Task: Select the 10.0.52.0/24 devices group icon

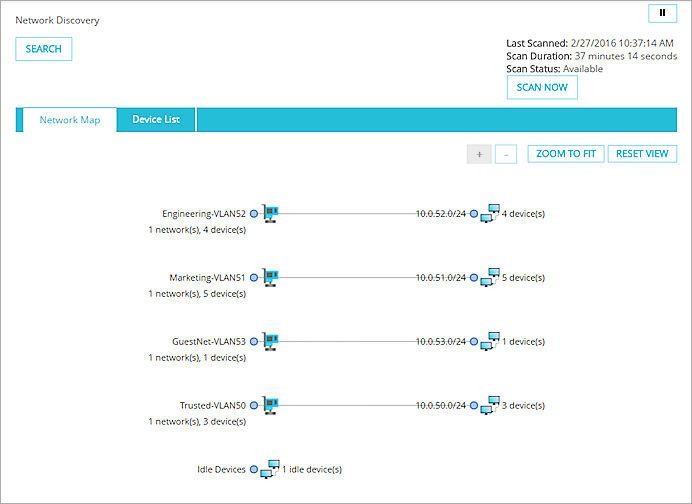Action: (490, 214)
